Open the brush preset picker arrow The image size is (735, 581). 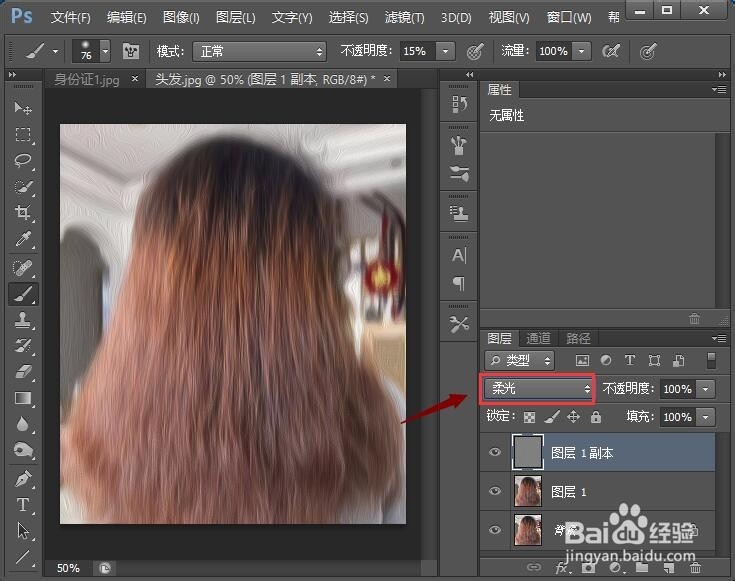pos(105,51)
